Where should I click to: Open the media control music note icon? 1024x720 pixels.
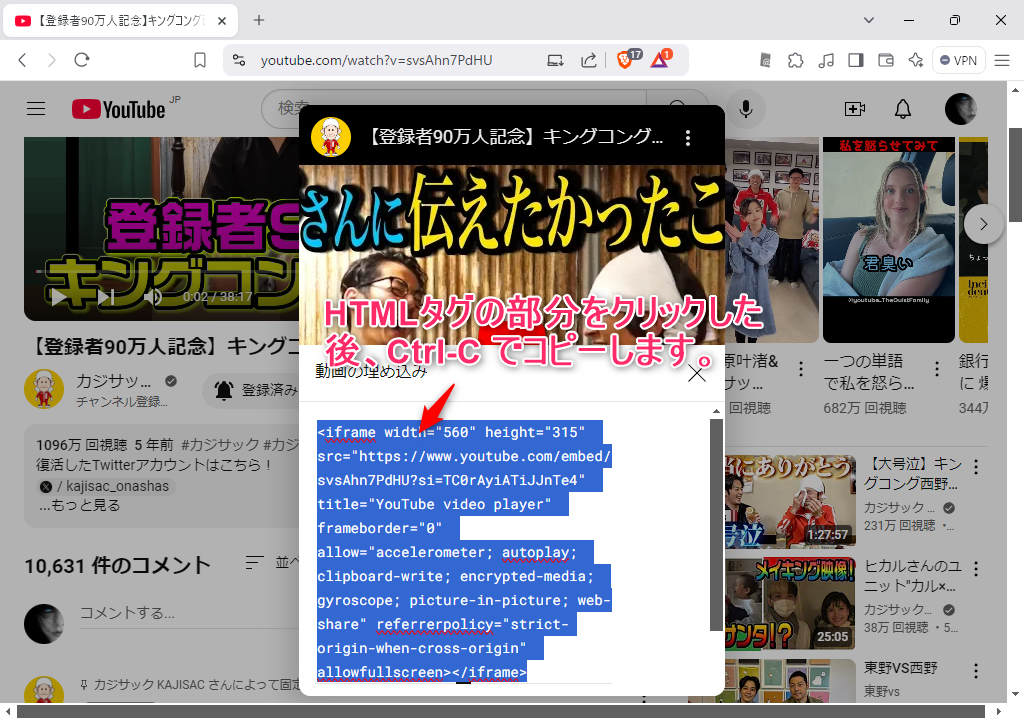[x=825, y=60]
